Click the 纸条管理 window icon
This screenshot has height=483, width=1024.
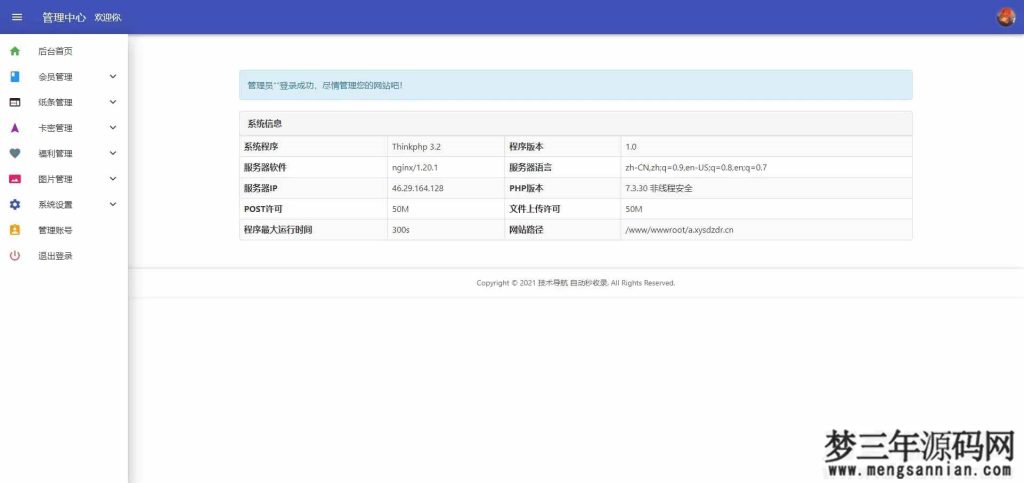coord(15,102)
